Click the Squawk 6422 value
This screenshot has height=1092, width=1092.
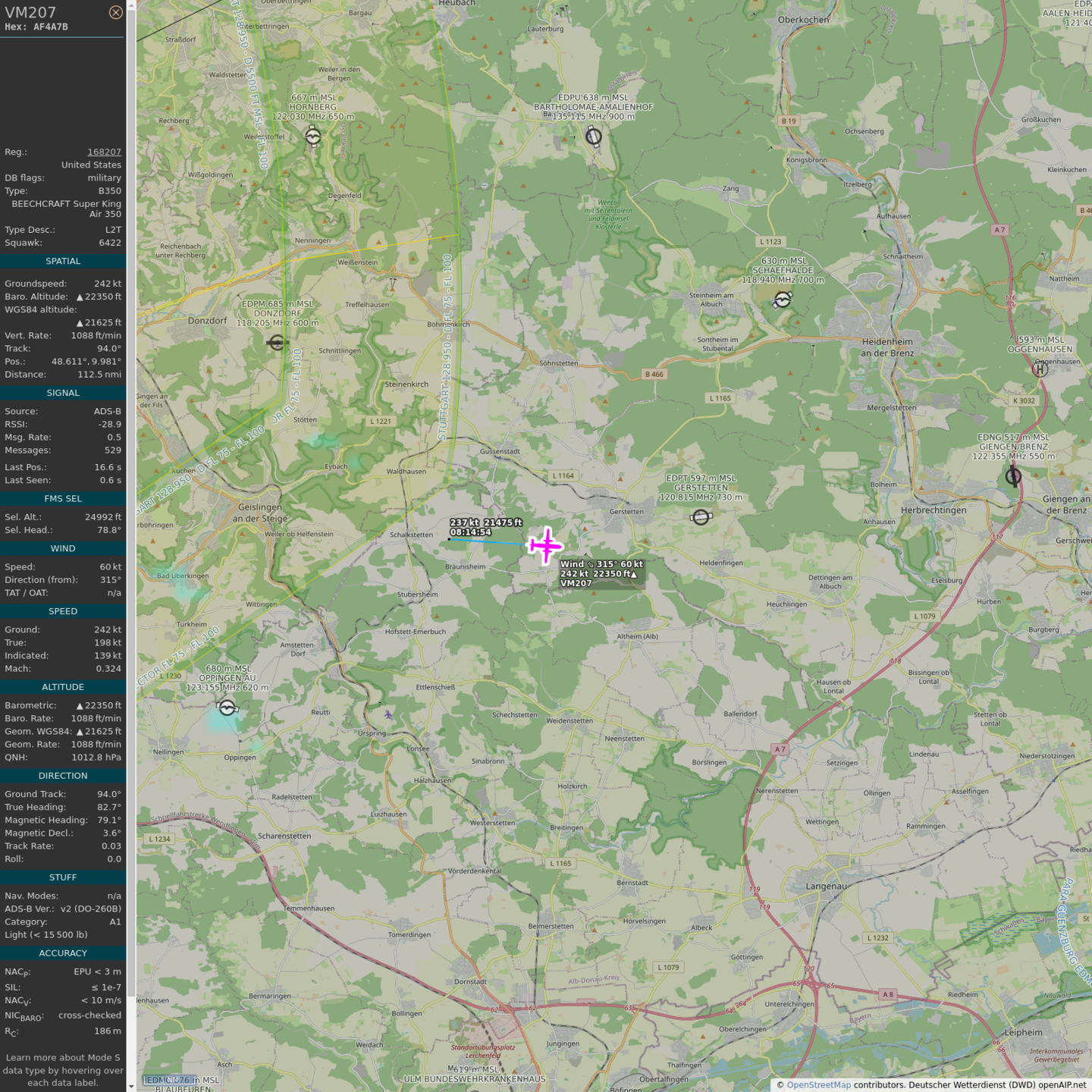(110, 243)
